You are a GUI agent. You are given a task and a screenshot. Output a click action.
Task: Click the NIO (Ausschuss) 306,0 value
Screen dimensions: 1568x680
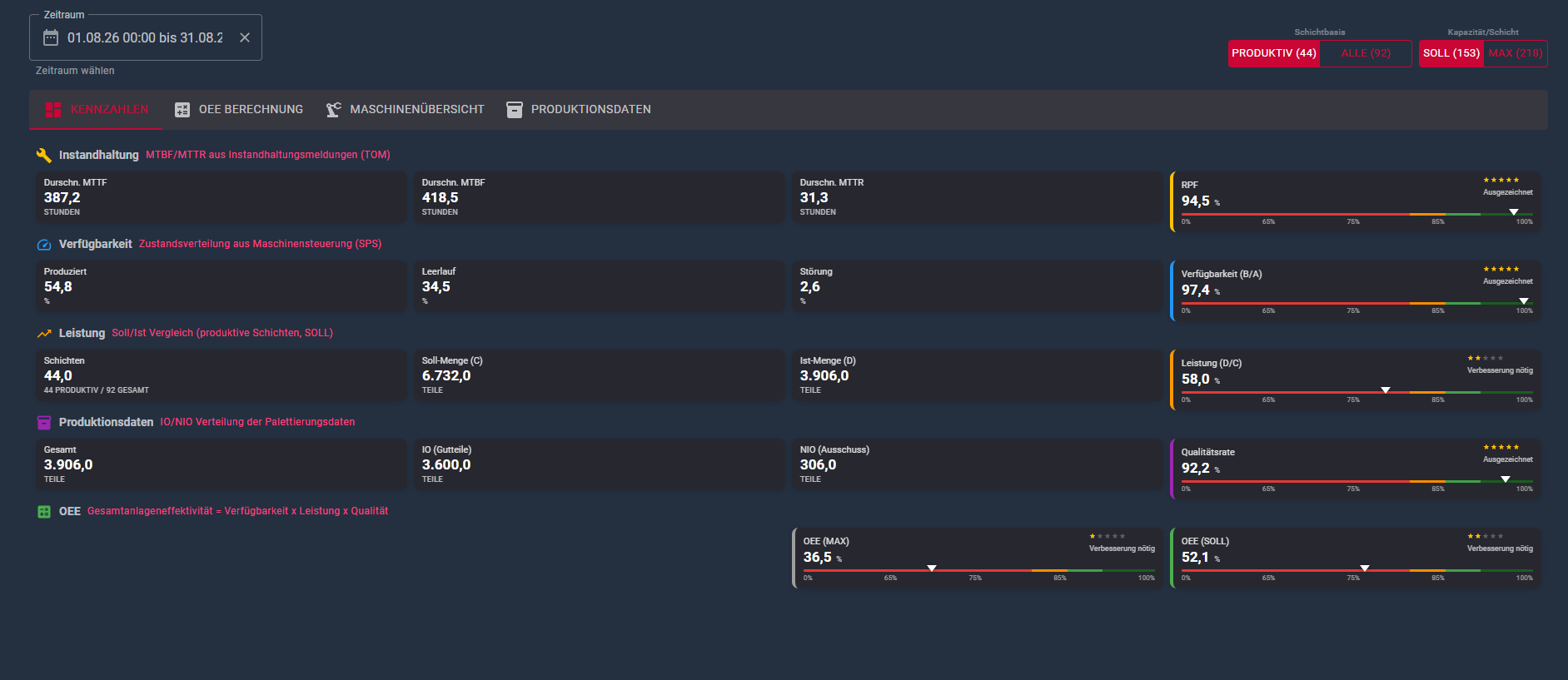(818, 465)
